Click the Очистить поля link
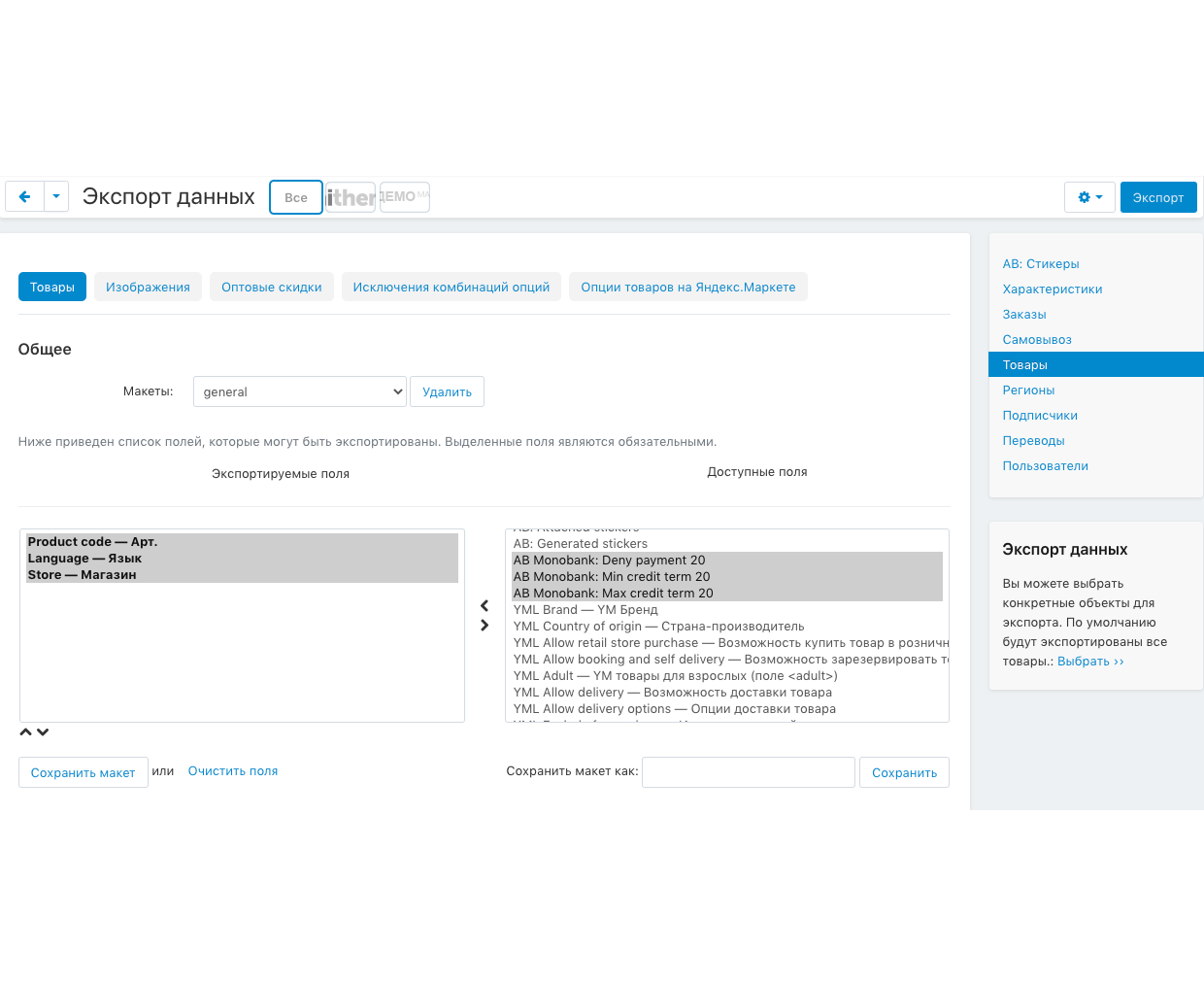Image resolution: width=1204 pixels, height=986 pixels. (233, 771)
